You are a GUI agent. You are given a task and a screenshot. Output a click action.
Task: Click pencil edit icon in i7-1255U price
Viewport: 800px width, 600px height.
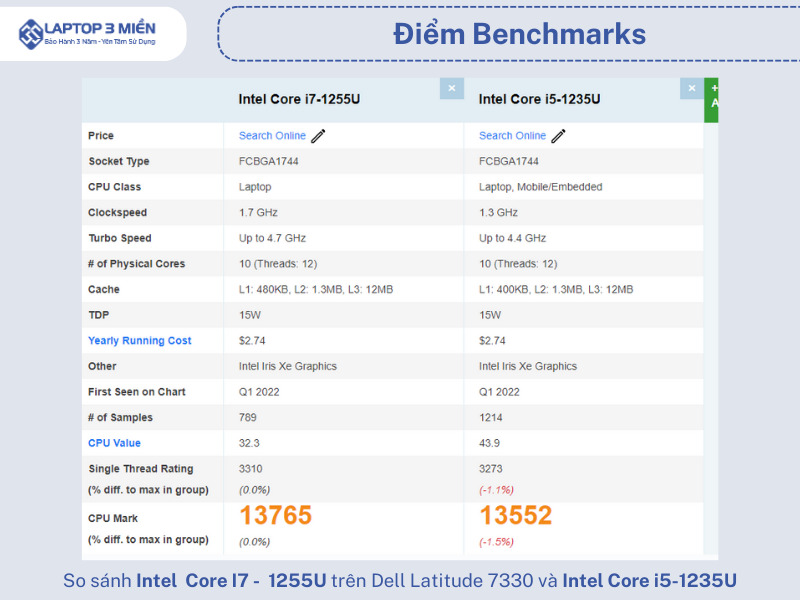(x=319, y=136)
